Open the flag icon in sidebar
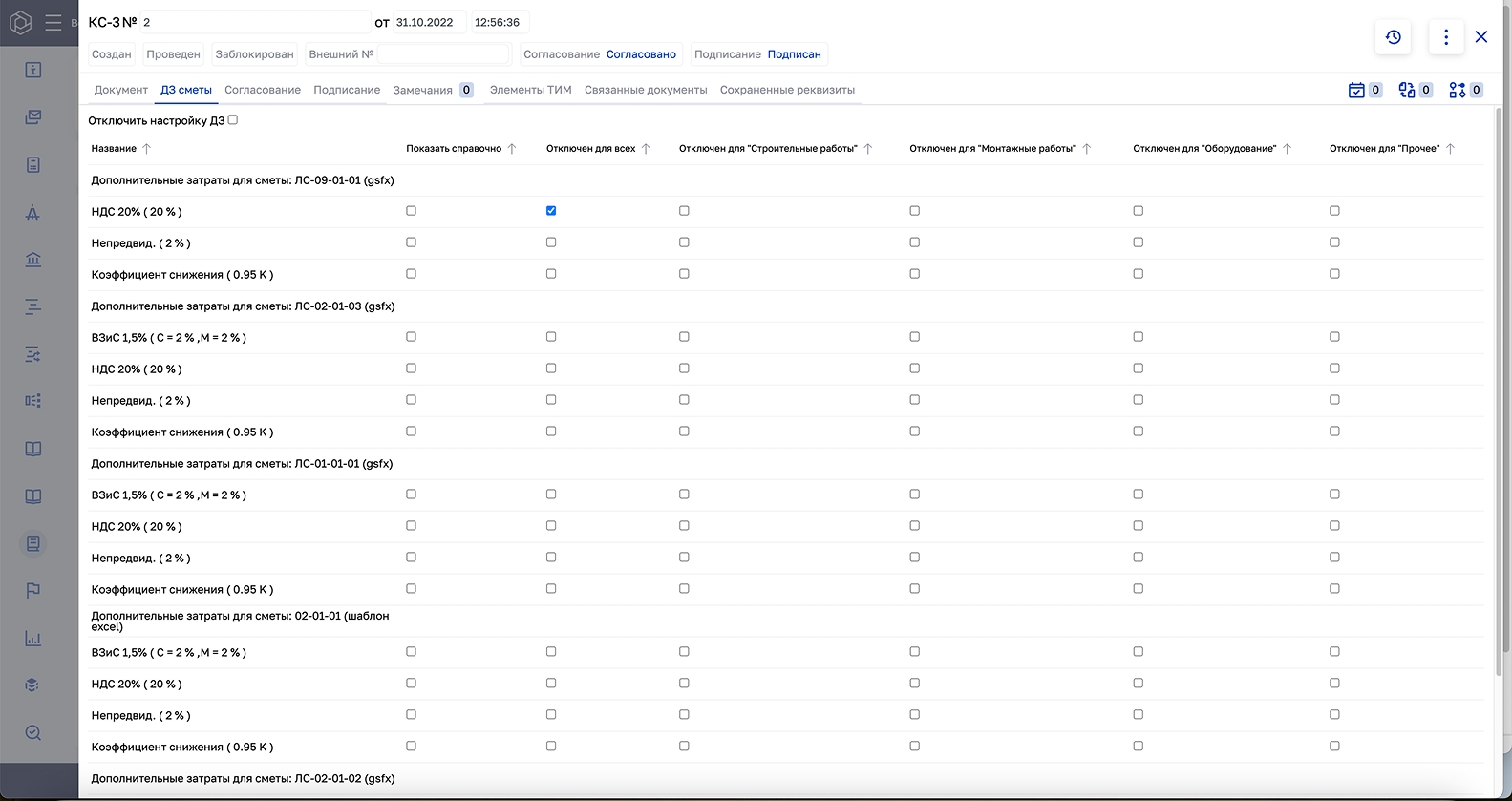 (x=33, y=591)
